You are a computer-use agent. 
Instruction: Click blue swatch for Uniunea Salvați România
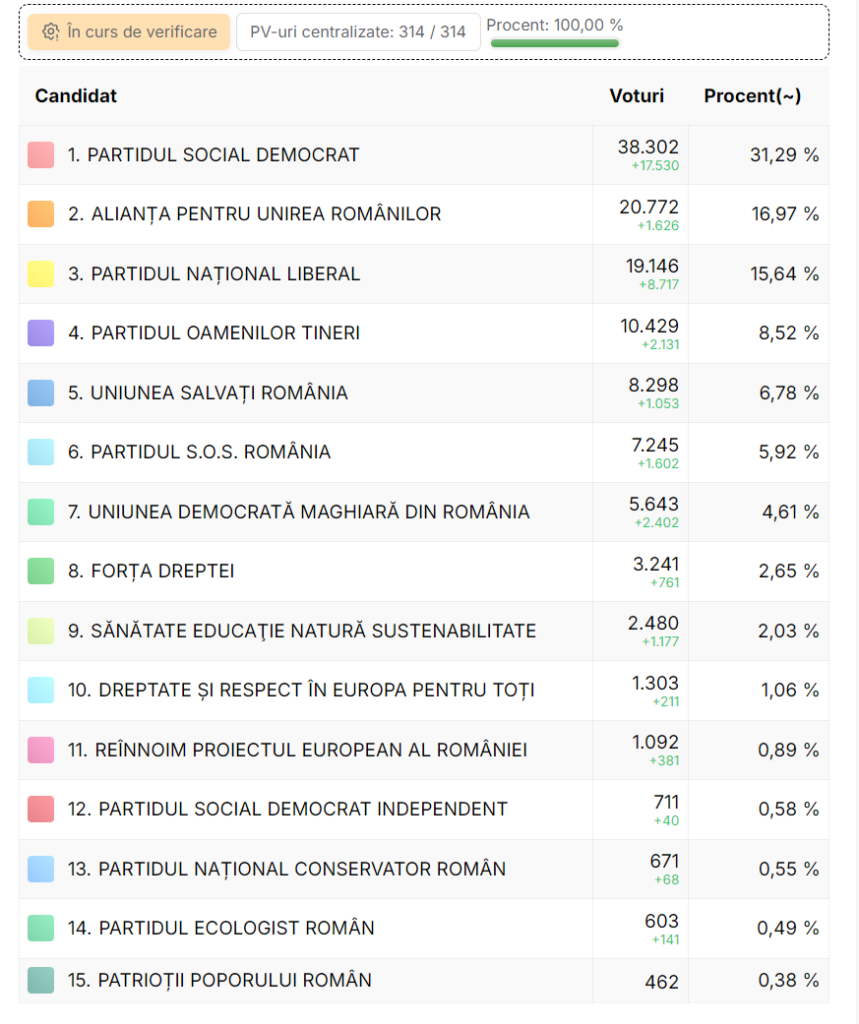point(41,393)
